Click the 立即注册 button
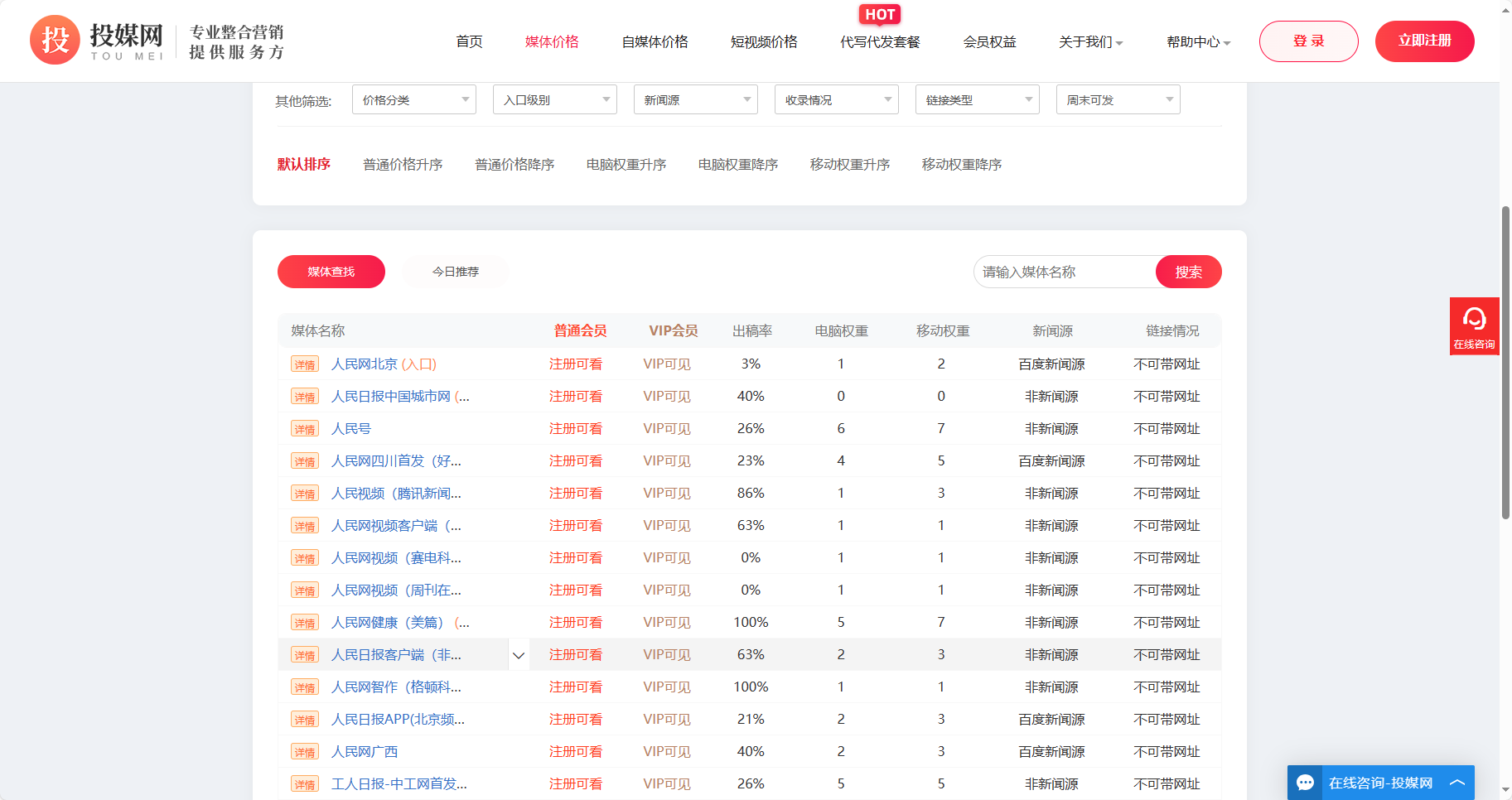 1424,41
